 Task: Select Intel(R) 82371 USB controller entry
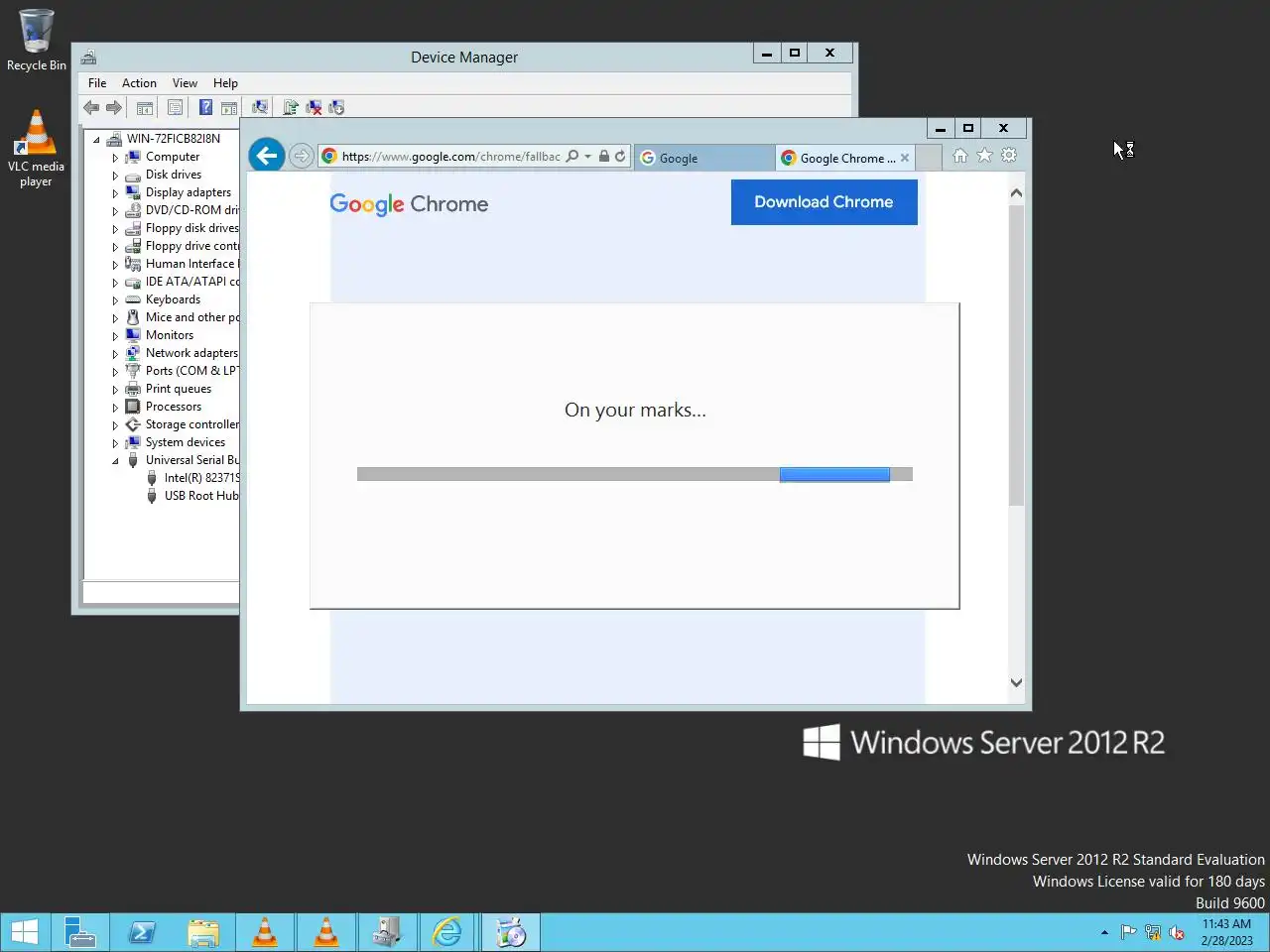[x=201, y=478]
